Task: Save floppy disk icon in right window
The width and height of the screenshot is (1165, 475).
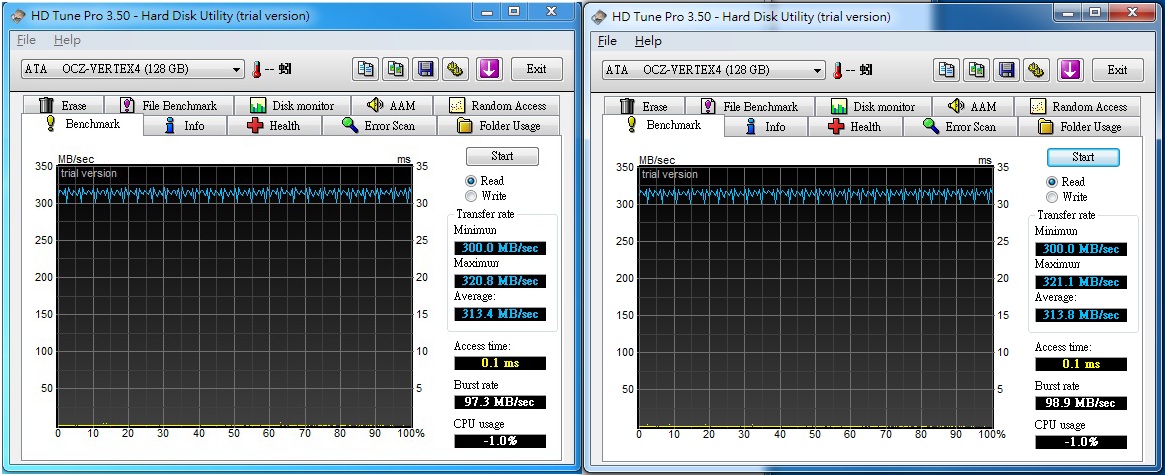Action: [x=1007, y=70]
